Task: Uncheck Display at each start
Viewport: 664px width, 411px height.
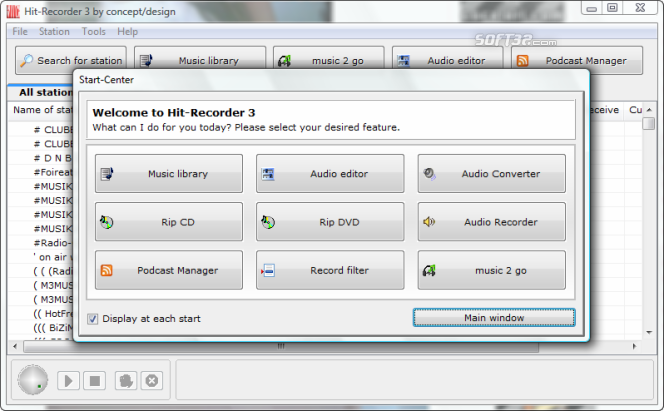Action: (92, 319)
